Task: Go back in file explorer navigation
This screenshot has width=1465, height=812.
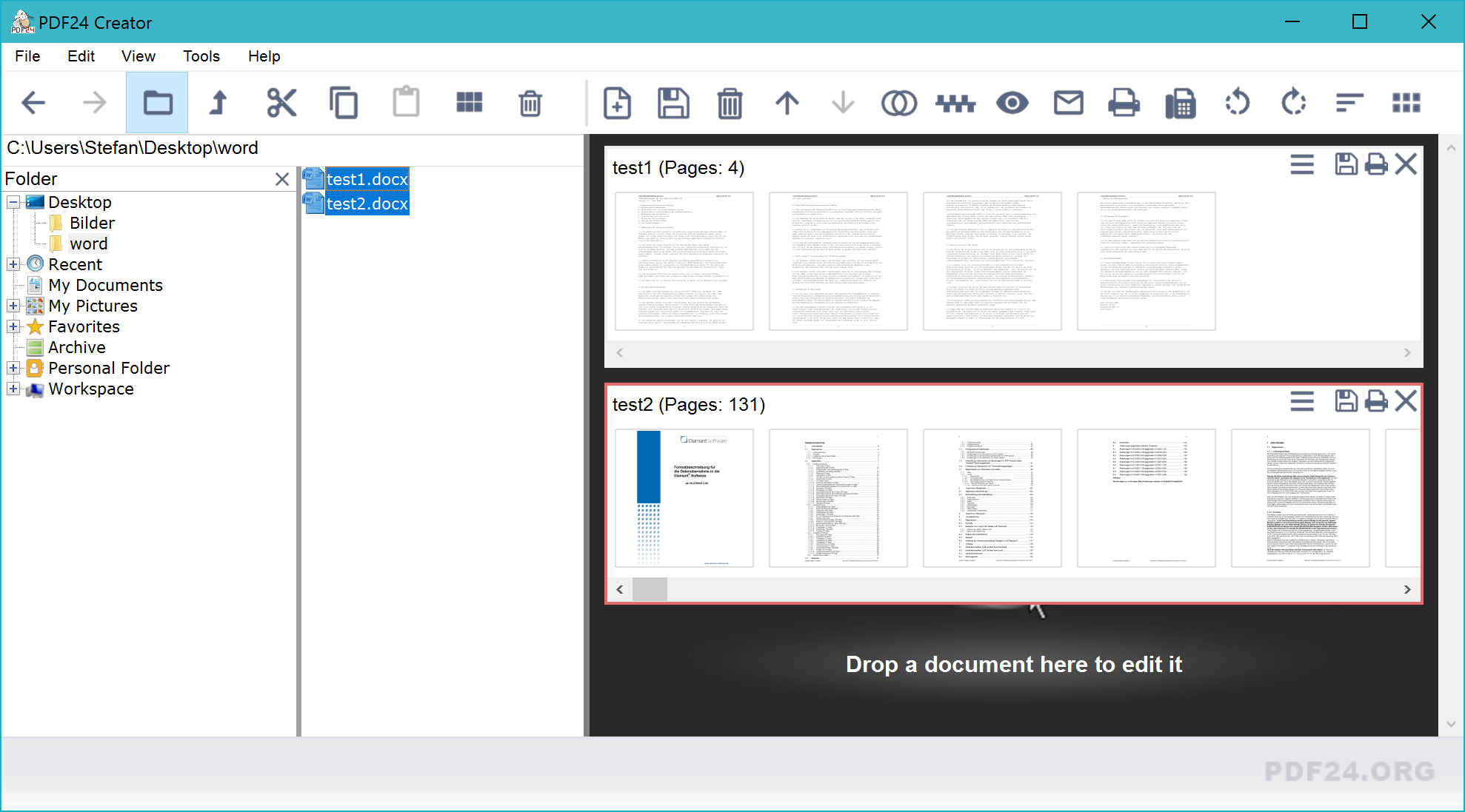Action: tap(34, 102)
